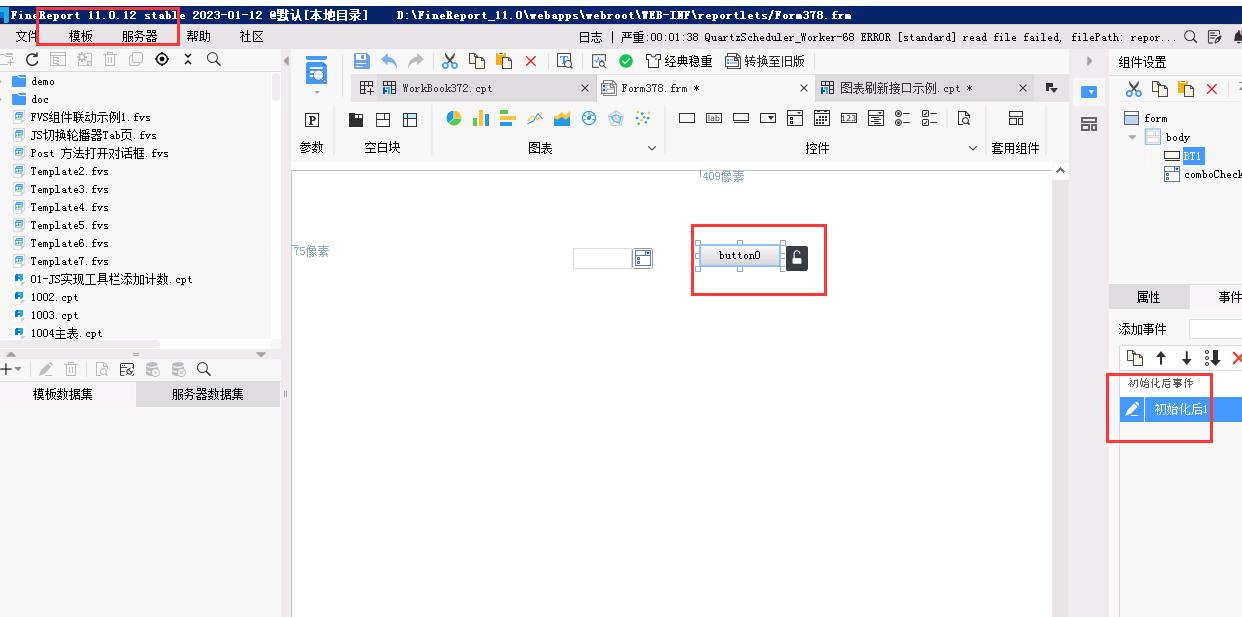Click the Save icon in the main toolbar
This screenshot has width=1242, height=617.
point(362,61)
